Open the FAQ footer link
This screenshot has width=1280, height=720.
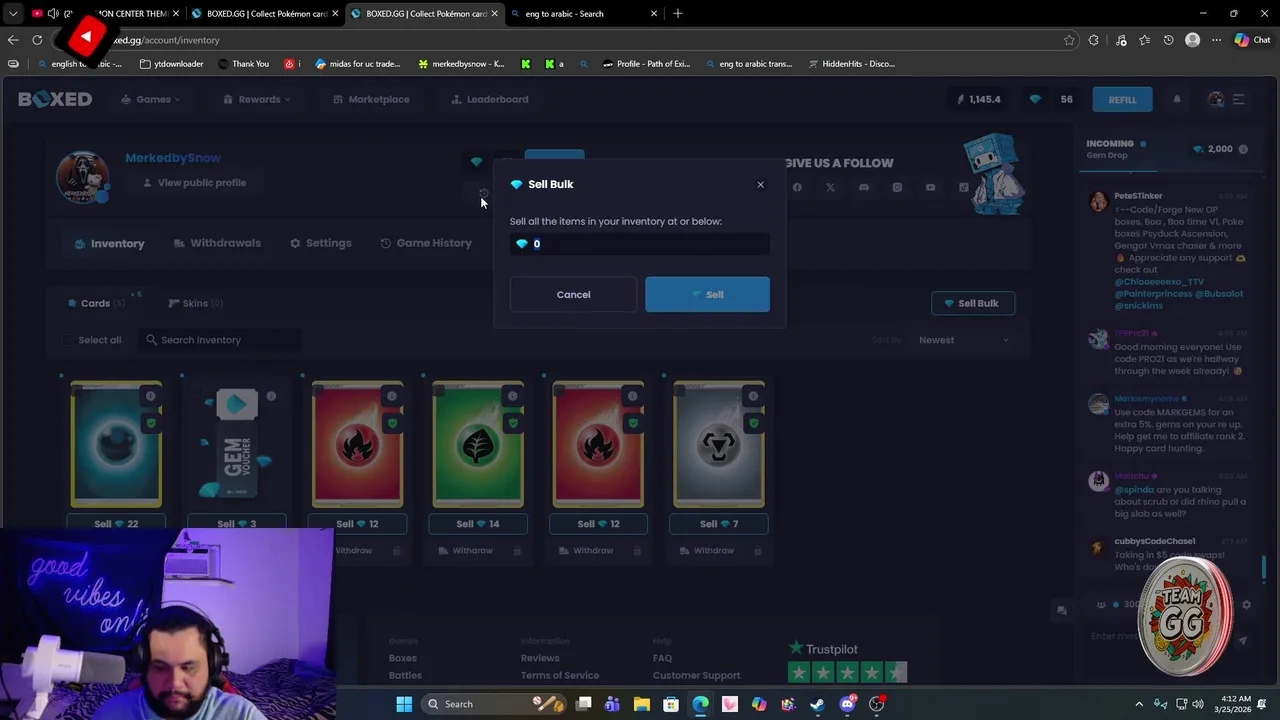coord(662,658)
